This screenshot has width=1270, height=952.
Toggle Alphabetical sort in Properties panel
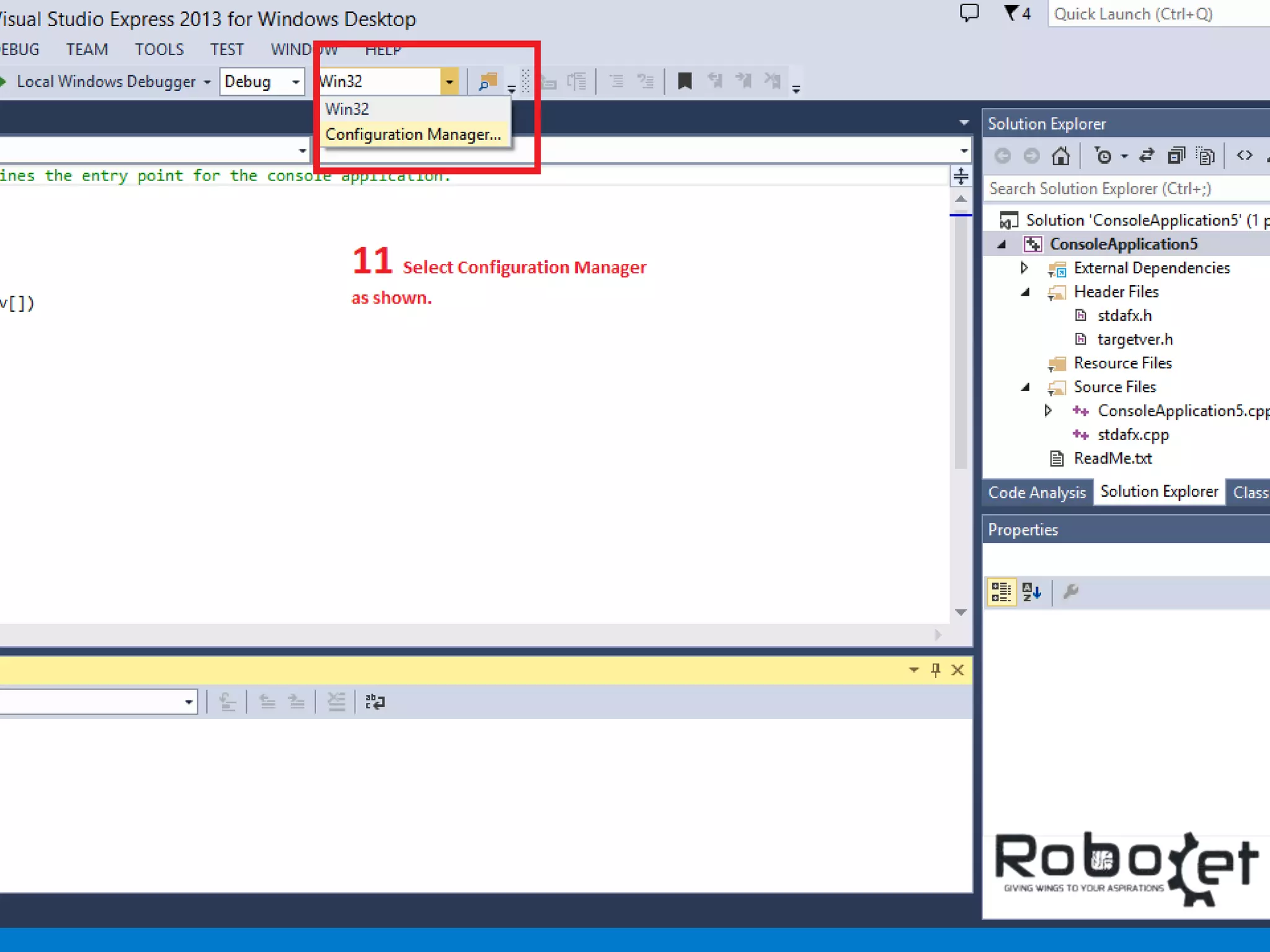(1031, 592)
